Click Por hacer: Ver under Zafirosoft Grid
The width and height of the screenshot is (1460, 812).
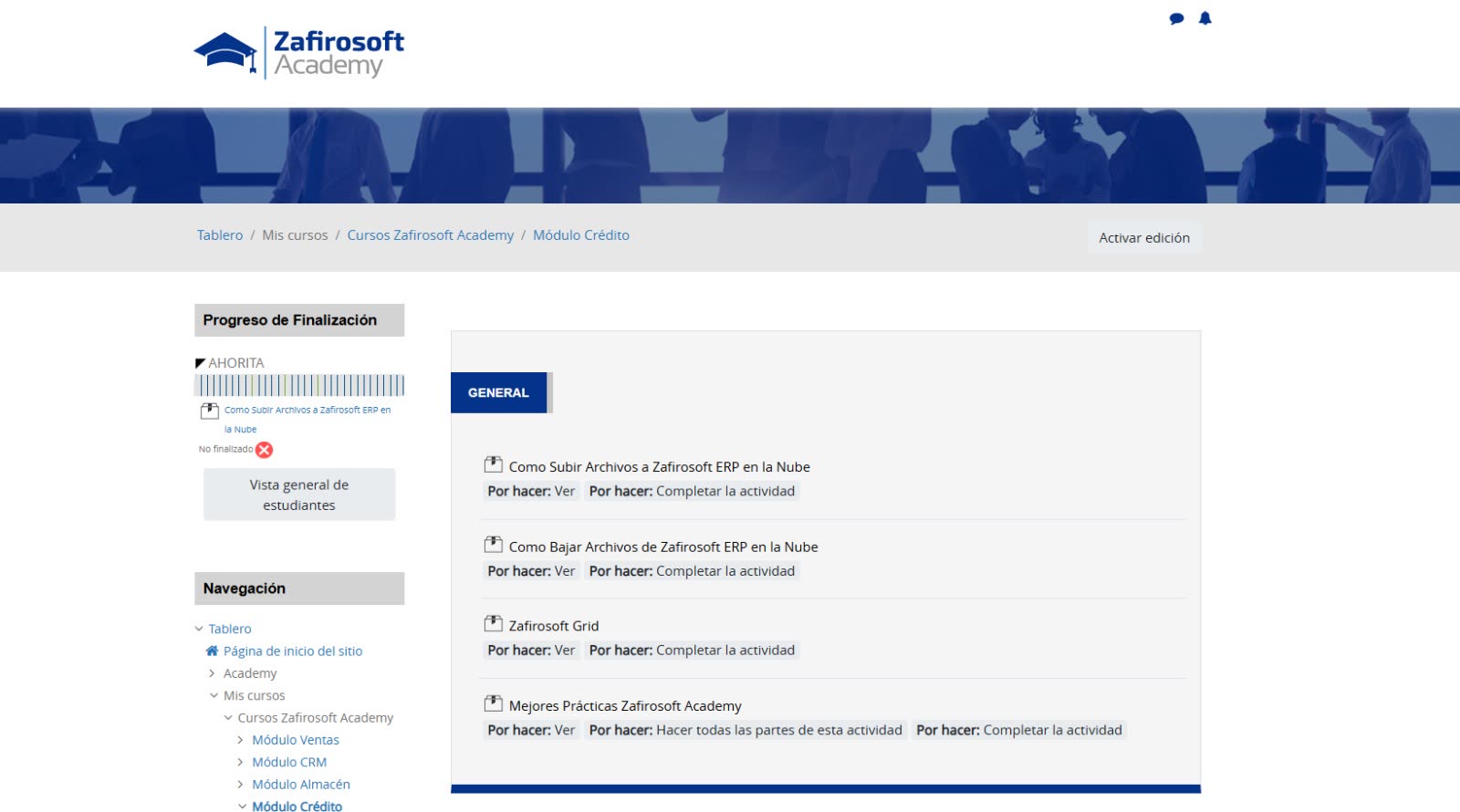[x=531, y=651]
